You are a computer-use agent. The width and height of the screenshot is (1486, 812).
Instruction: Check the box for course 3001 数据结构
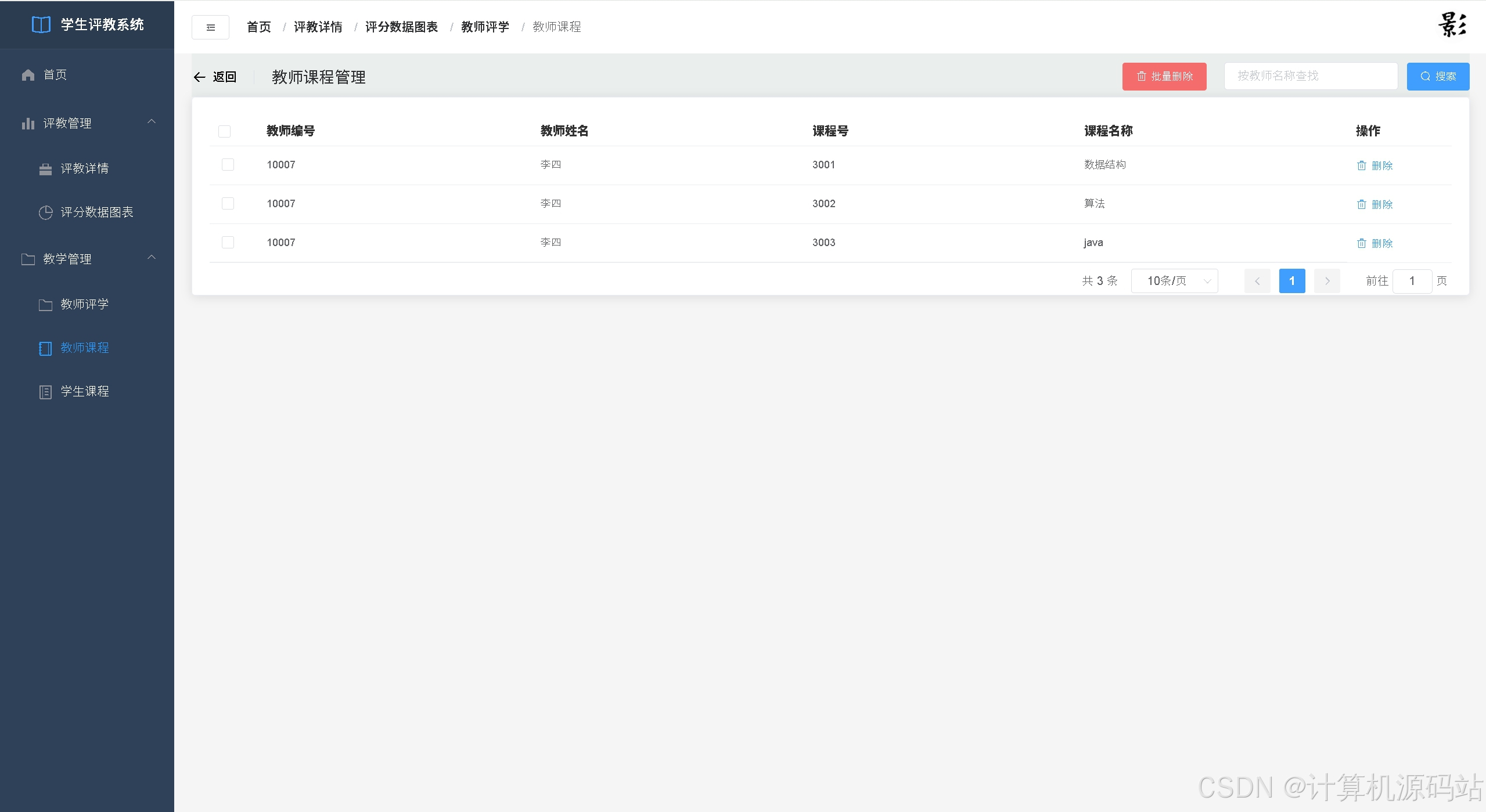(228, 165)
